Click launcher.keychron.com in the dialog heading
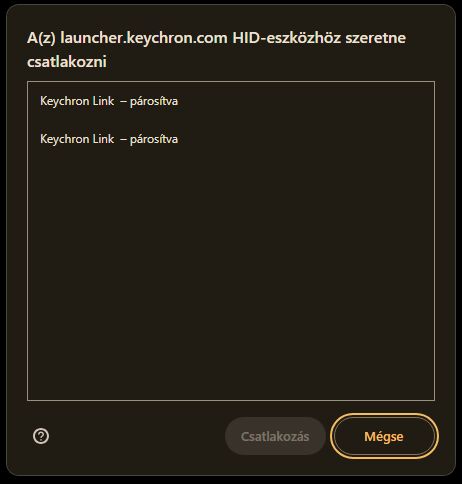Image resolution: width=462 pixels, height=484 pixels. pos(144,38)
